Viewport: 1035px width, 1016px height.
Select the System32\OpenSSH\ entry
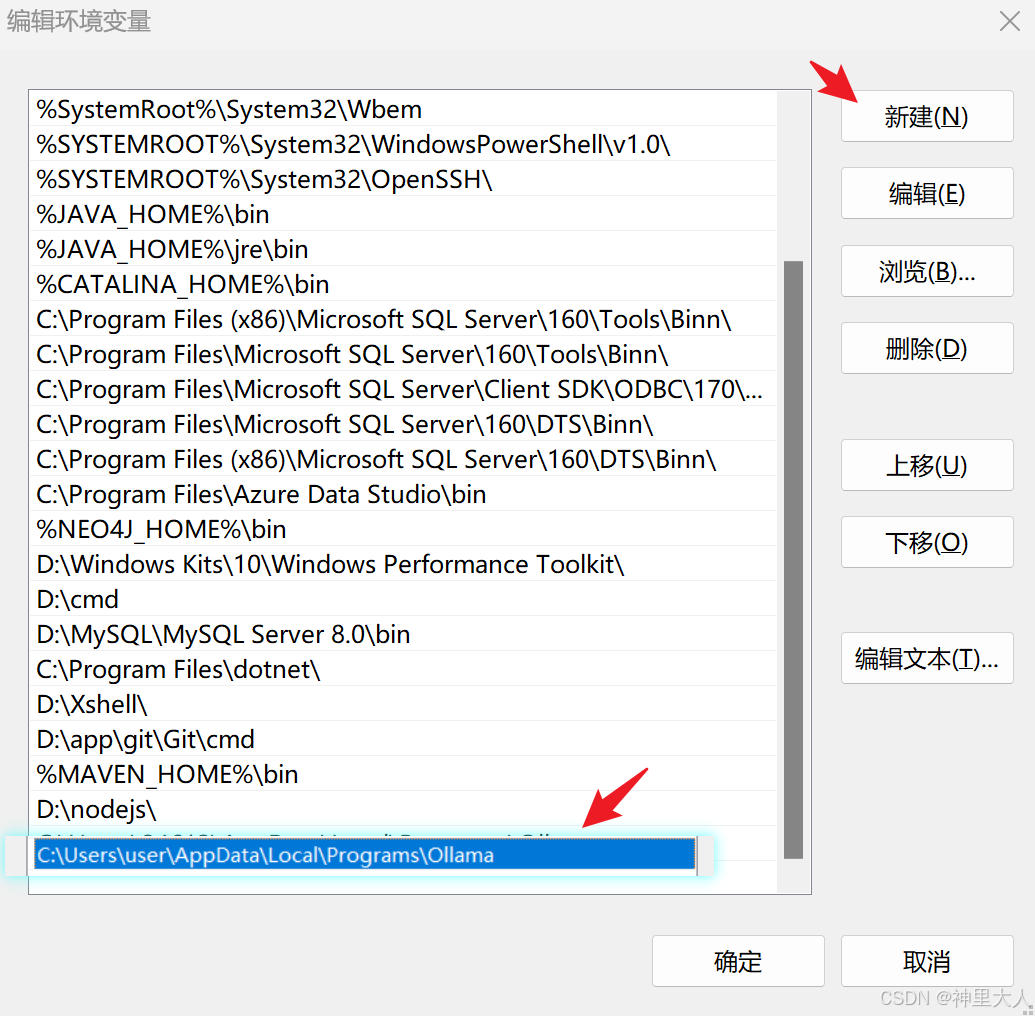(x=403, y=179)
